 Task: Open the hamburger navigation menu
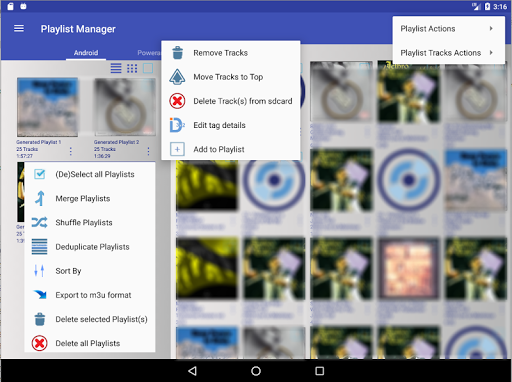[19, 29]
